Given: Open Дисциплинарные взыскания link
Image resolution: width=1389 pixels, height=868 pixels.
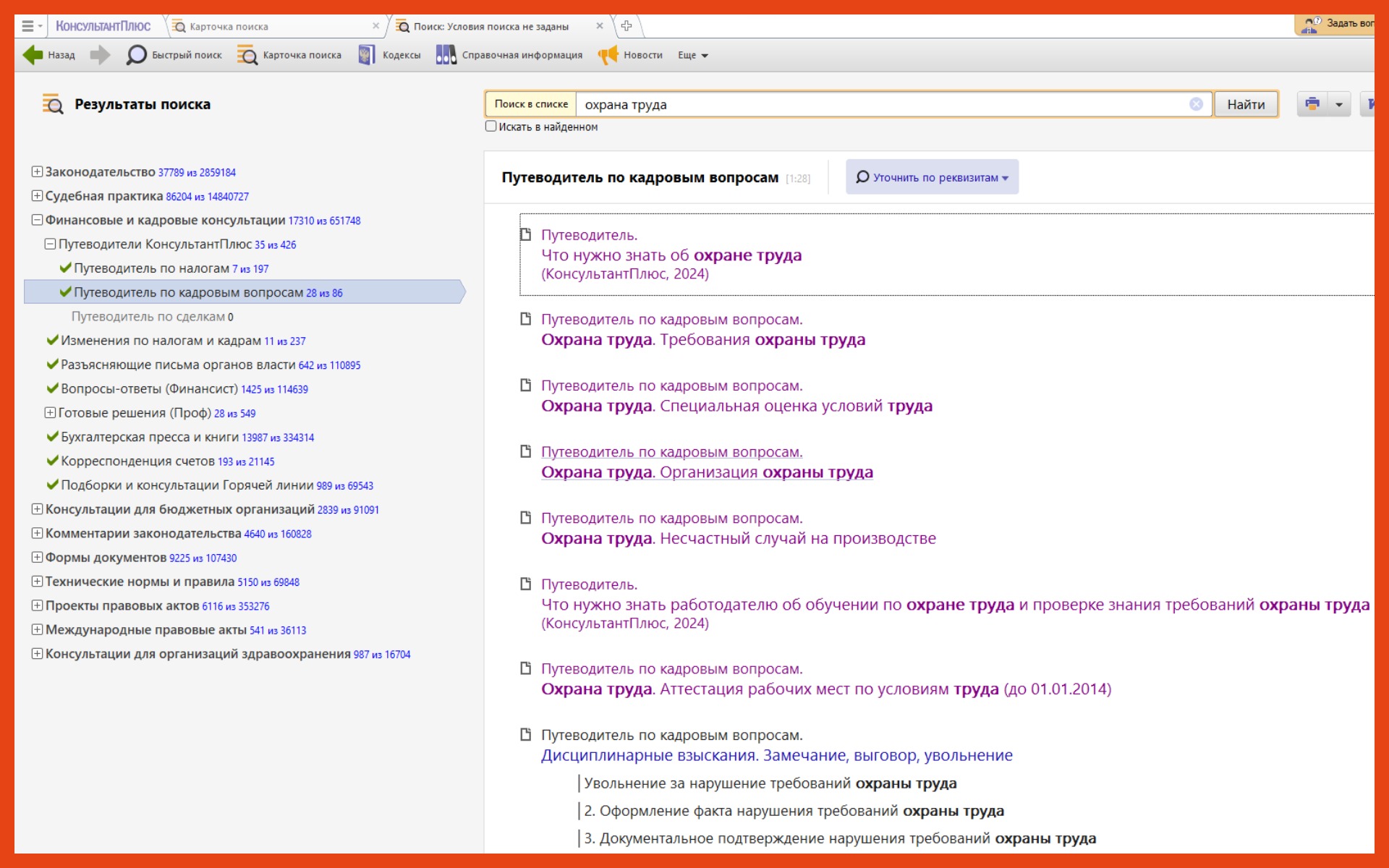Looking at the screenshot, I should pyautogui.click(x=777, y=756).
